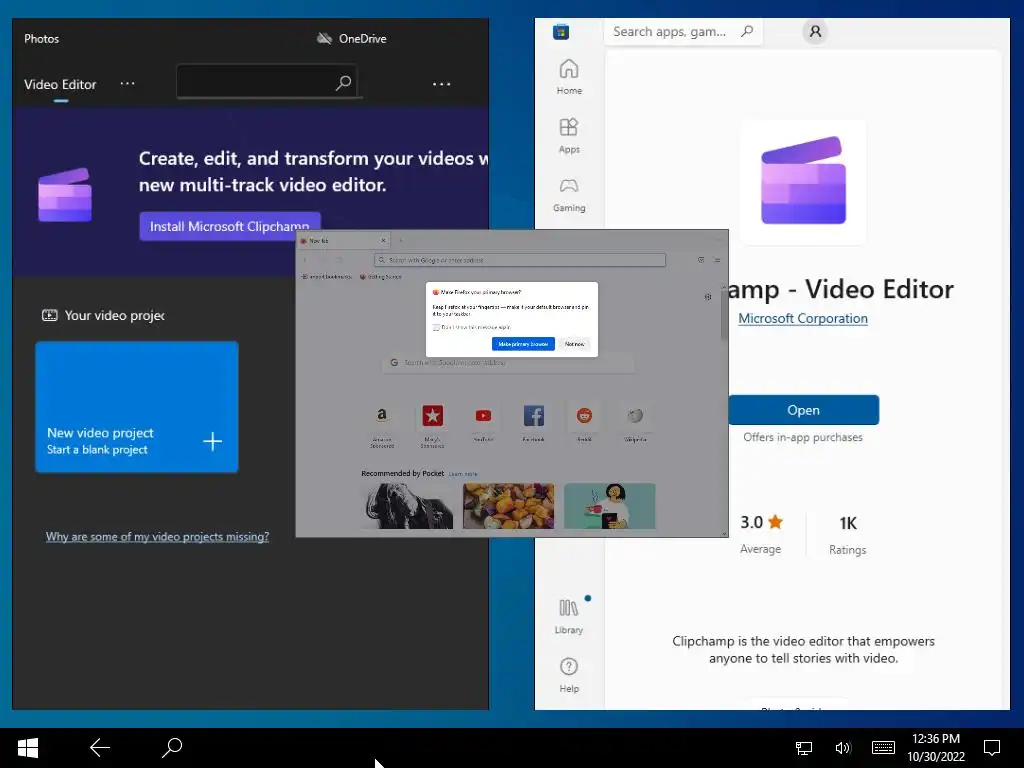Viewport: 1024px width, 768px height.
Task: Click Firefox page Google search box
Action: coord(507,362)
